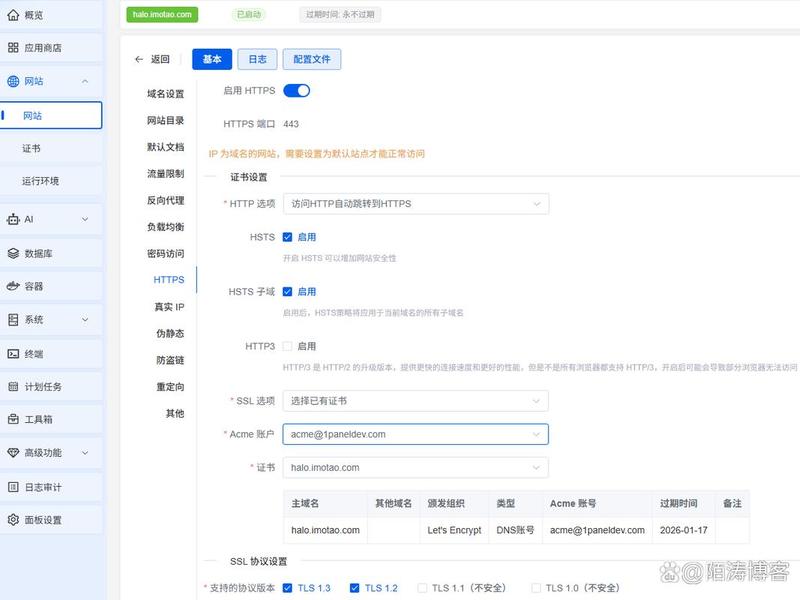This screenshot has height=600, width=800.
Task: Uncheck the HSTS 子域 启用 checkbox
Action: coord(287,292)
